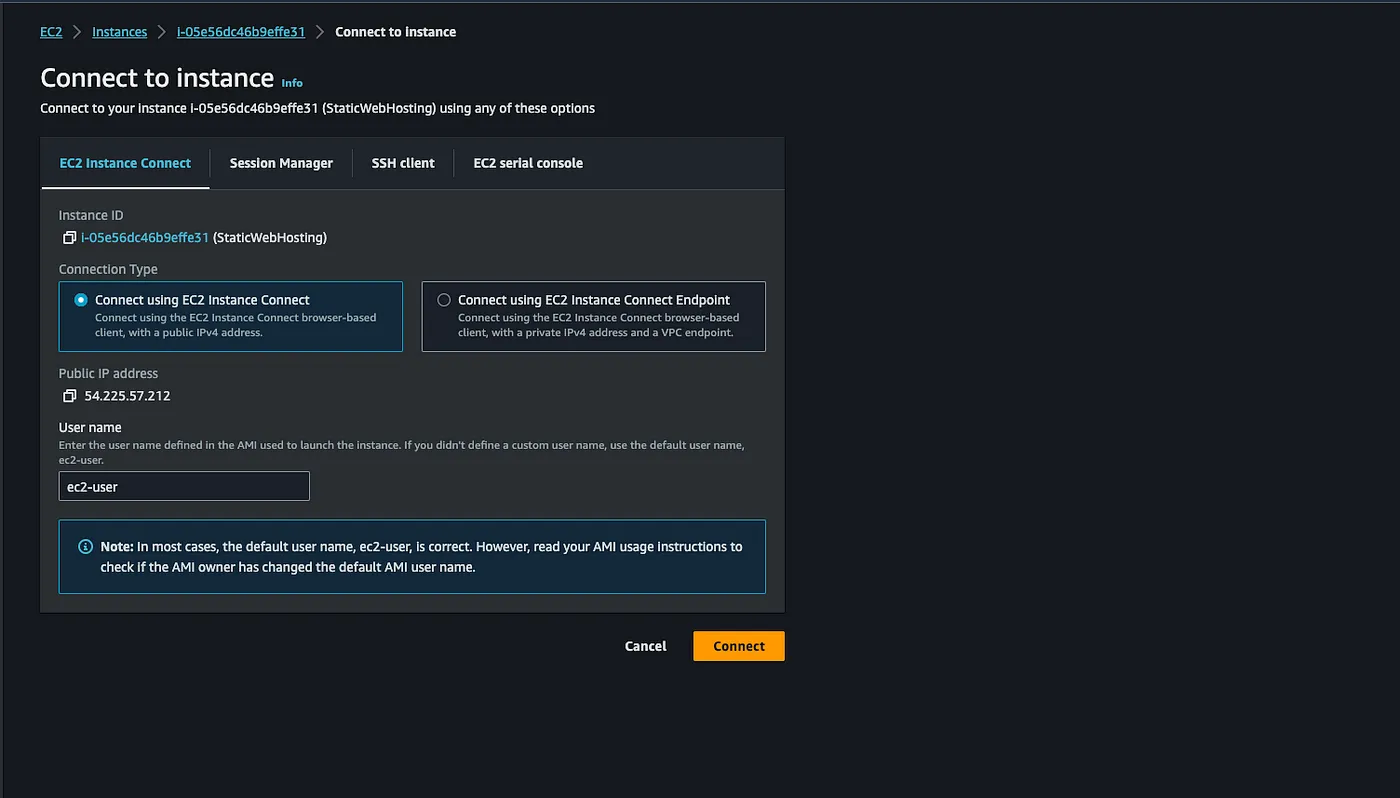Open the instance ID link under Instance ID
This screenshot has width=1400, height=798.
tap(145, 238)
